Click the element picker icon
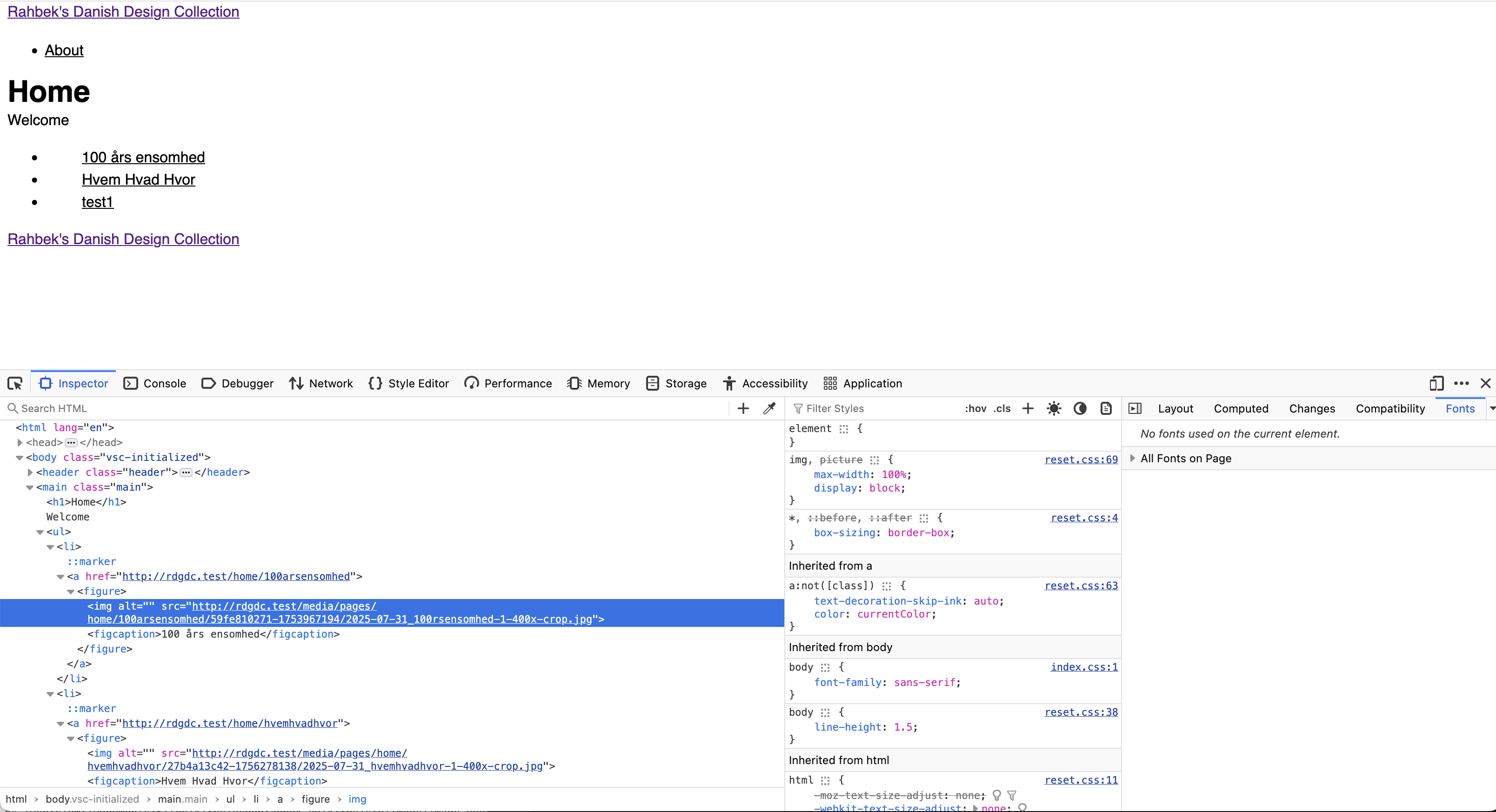Screen dimensions: 1496x812 pos(15,384)
